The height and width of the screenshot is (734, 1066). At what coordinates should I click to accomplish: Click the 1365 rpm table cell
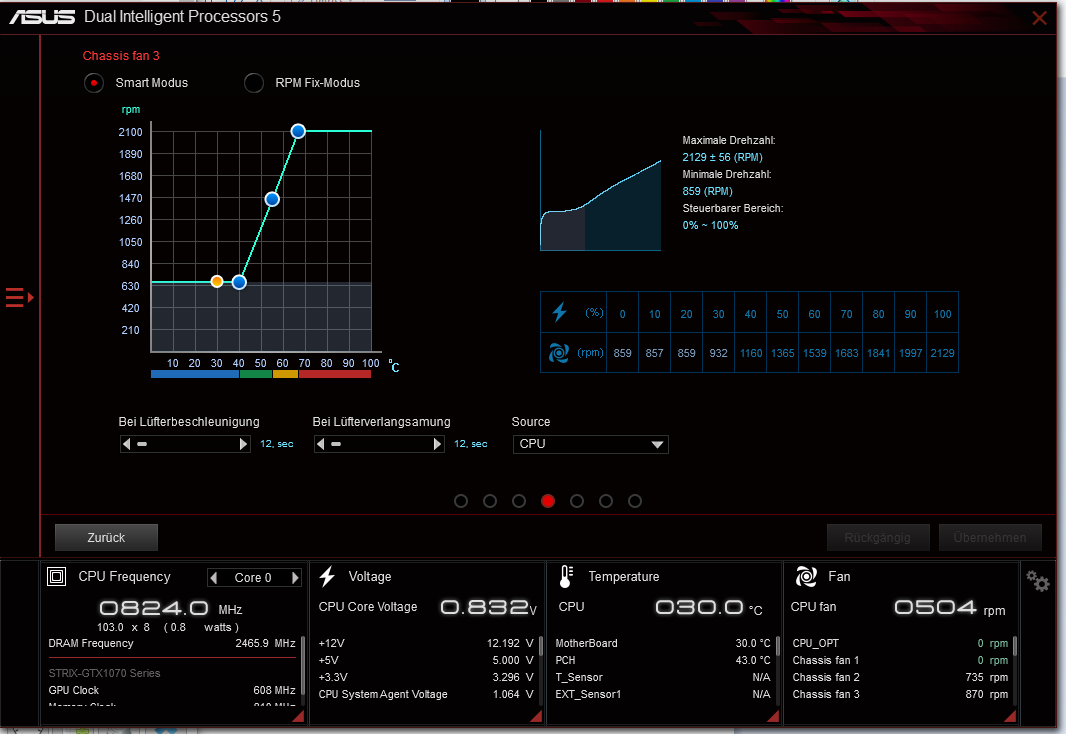[x=783, y=353]
